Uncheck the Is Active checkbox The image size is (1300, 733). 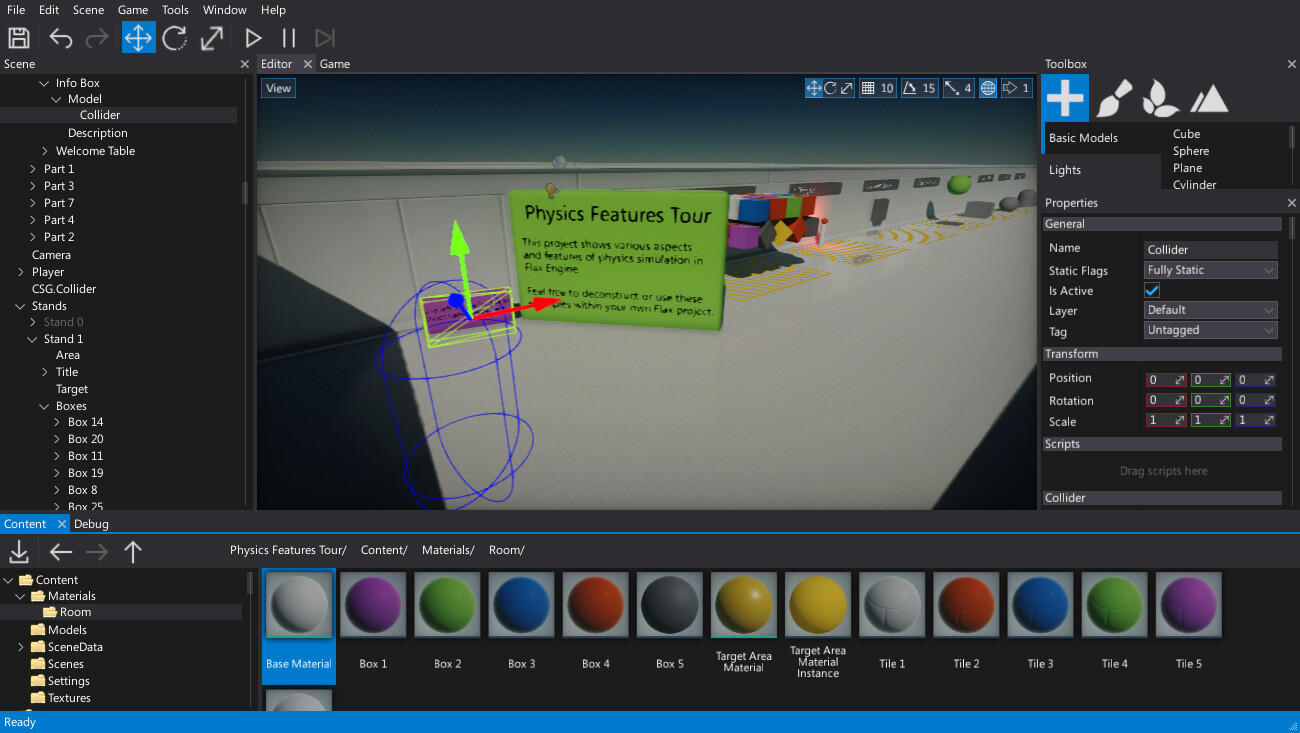click(x=1152, y=290)
